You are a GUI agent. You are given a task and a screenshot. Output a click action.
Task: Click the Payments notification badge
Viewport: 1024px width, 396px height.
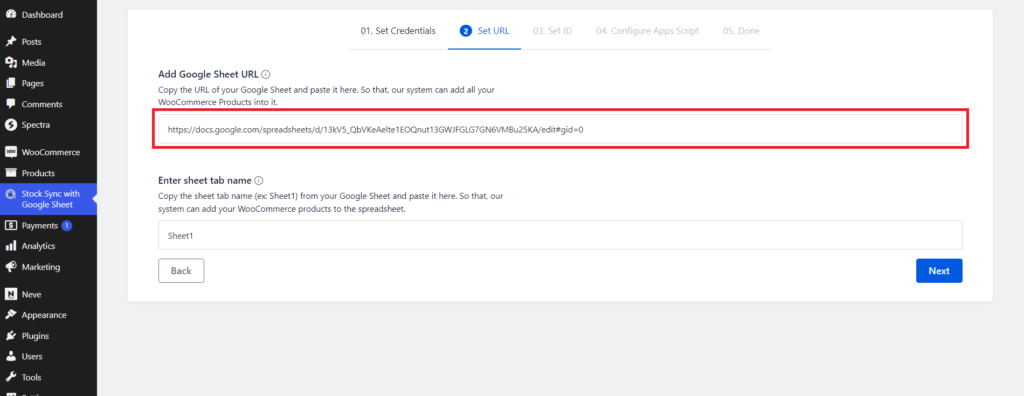coord(67,225)
